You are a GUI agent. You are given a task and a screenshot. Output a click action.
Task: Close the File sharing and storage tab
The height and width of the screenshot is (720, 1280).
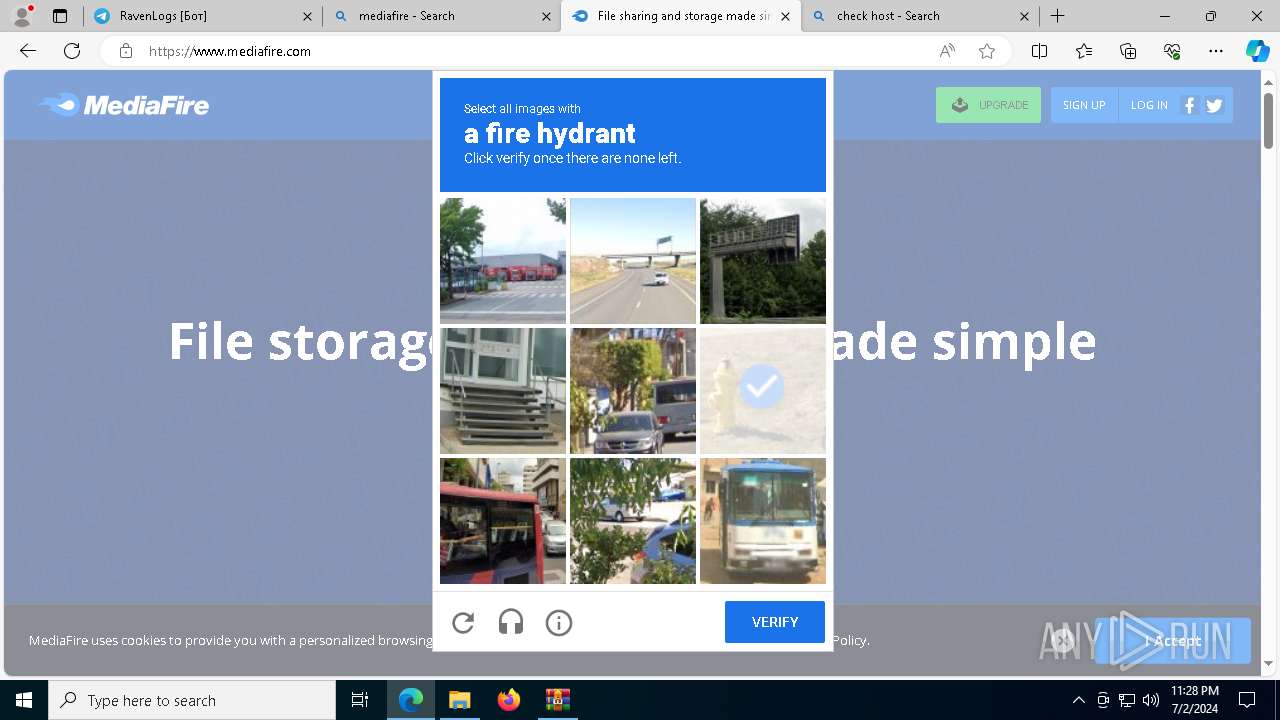pyautogui.click(x=785, y=16)
